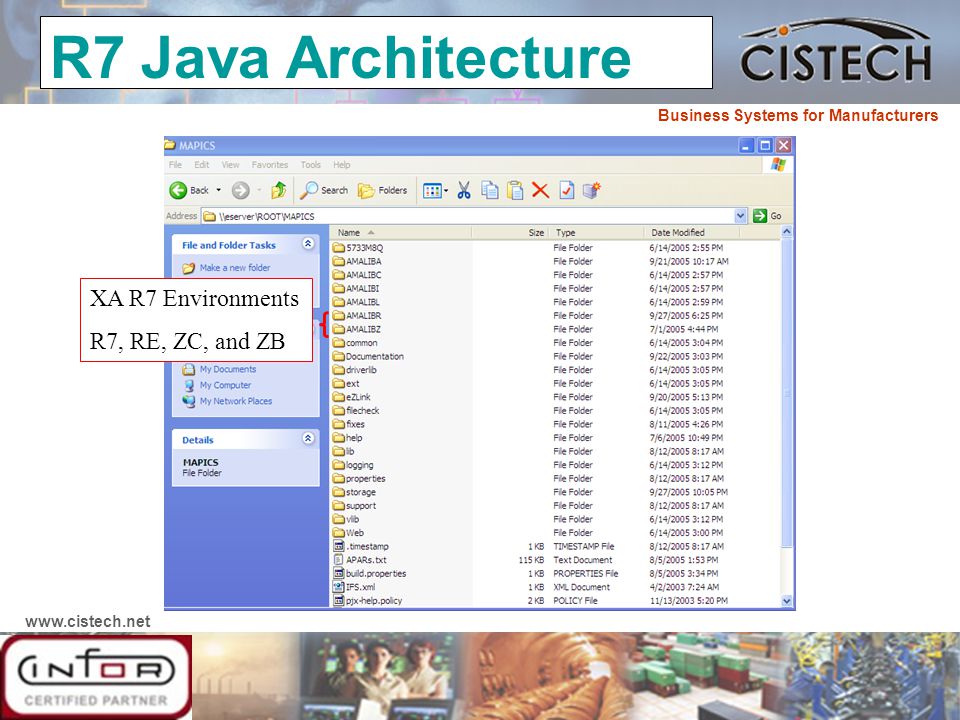Toggle the Folders tree pane

tap(383, 190)
